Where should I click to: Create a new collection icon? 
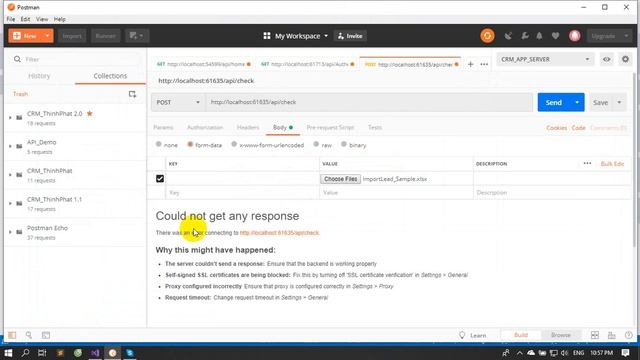pyautogui.click(x=132, y=94)
